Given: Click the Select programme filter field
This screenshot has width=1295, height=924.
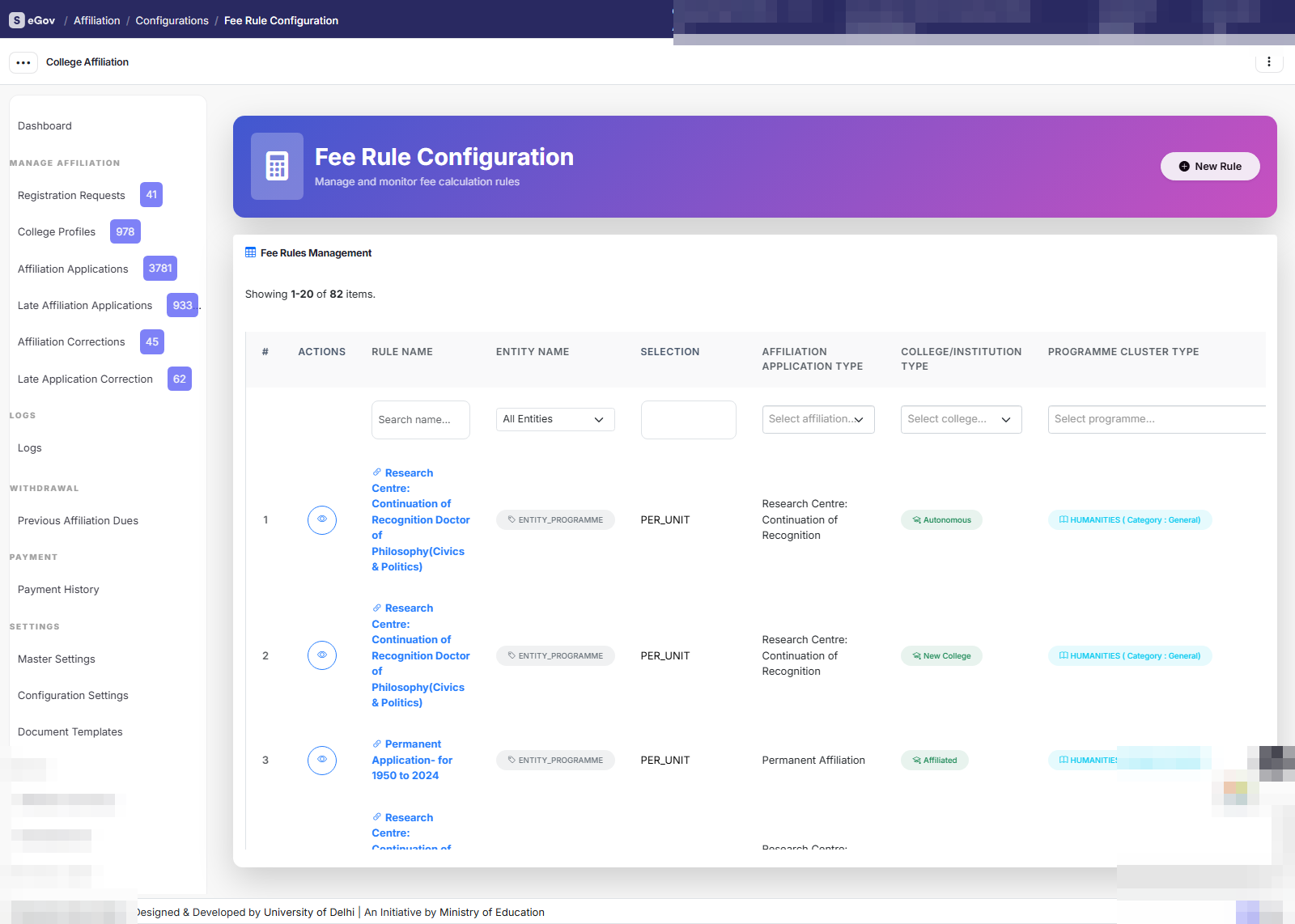Looking at the screenshot, I should tap(1157, 419).
